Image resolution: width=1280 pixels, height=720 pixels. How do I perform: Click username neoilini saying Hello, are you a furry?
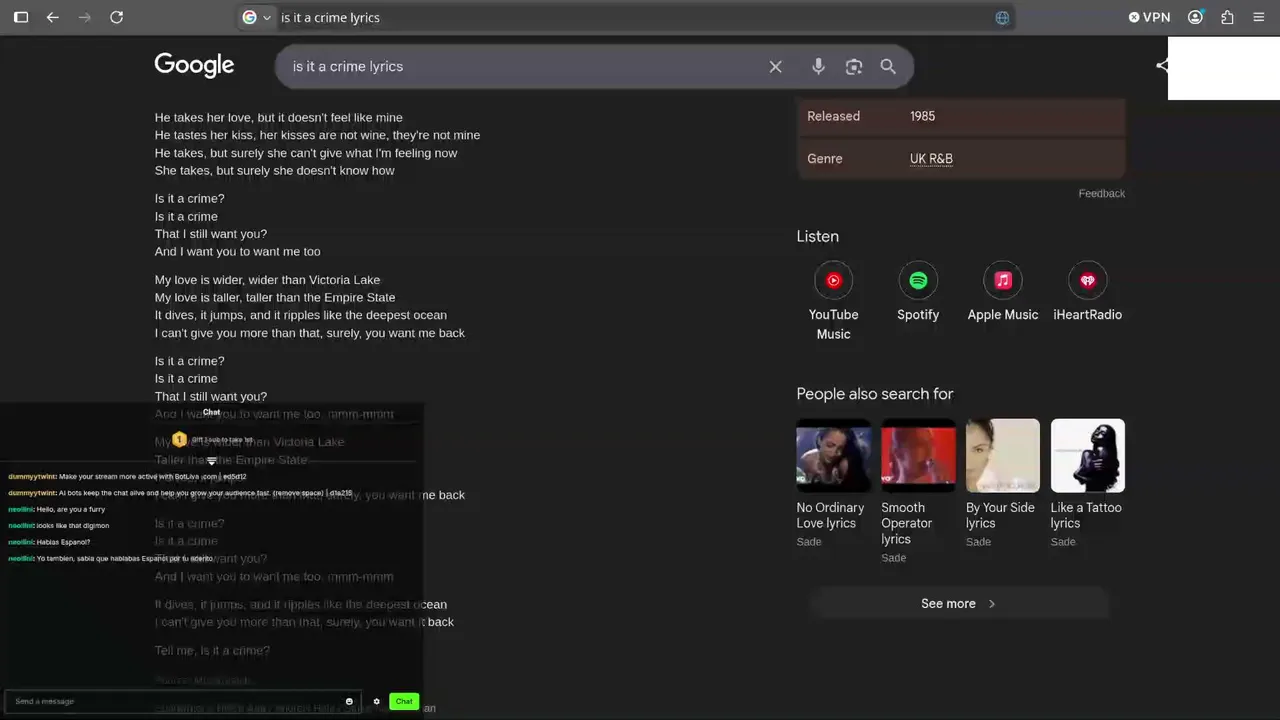pyautogui.click(x=21, y=509)
